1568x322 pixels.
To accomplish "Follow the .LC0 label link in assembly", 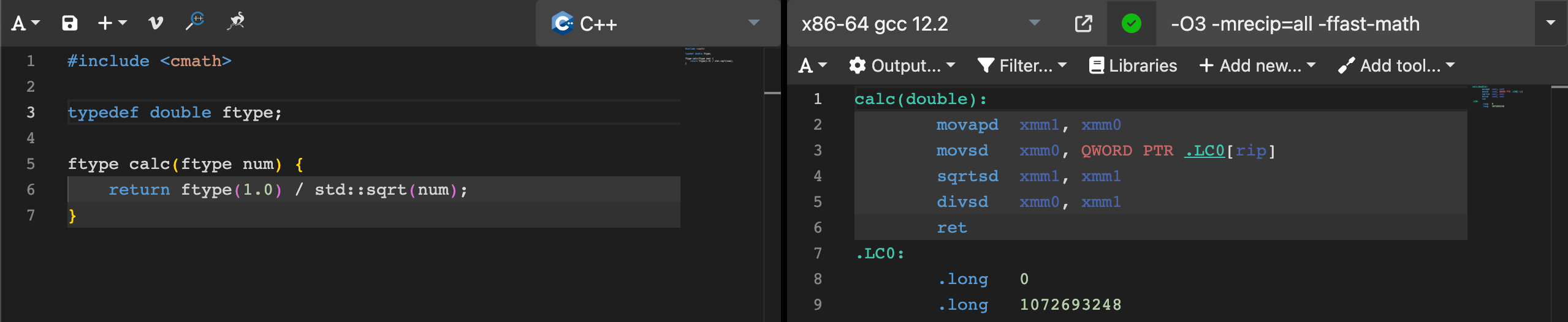I will click(x=1205, y=151).
